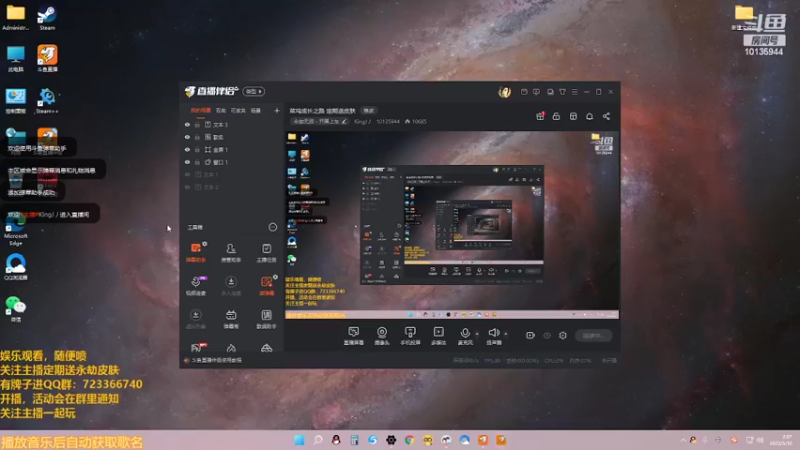Screen dimensions: 800x450
Task: Click the stream preview canvas
Action: click(452, 225)
